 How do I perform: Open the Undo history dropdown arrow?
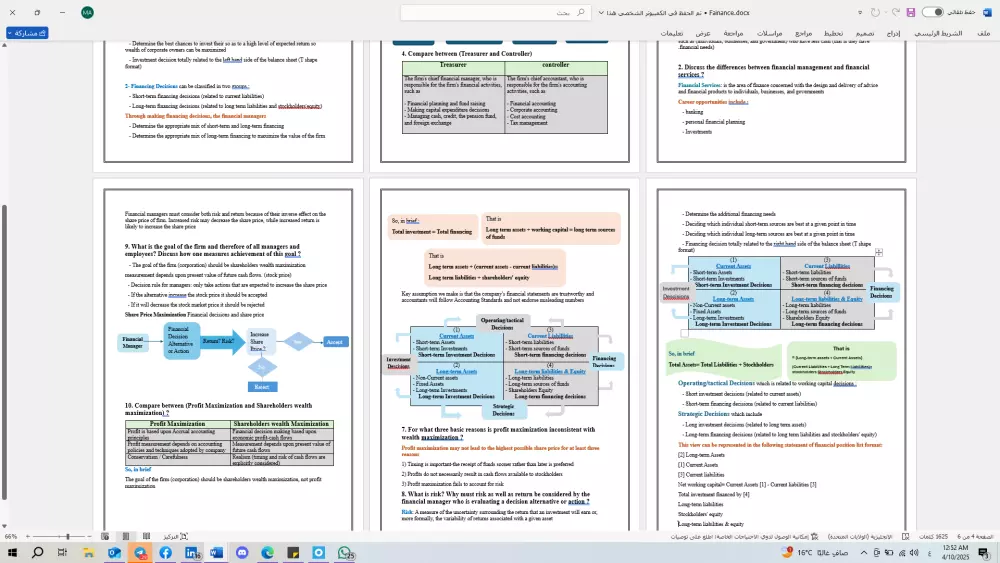pyautogui.click(x=886, y=12)
